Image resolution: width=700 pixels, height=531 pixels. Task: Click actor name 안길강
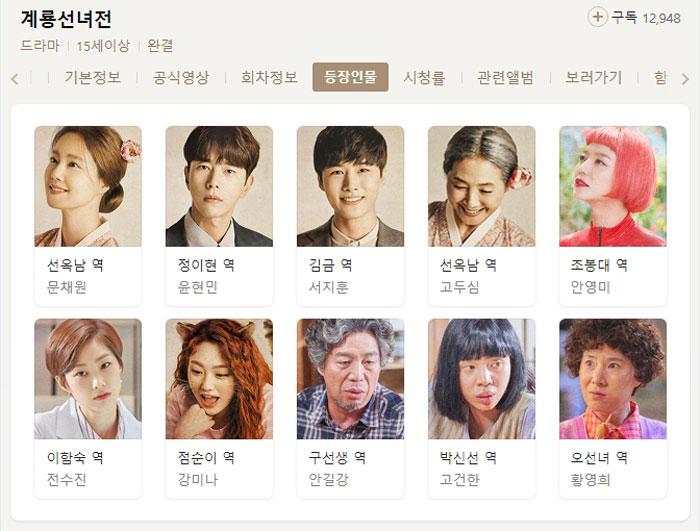click(329, 480)
